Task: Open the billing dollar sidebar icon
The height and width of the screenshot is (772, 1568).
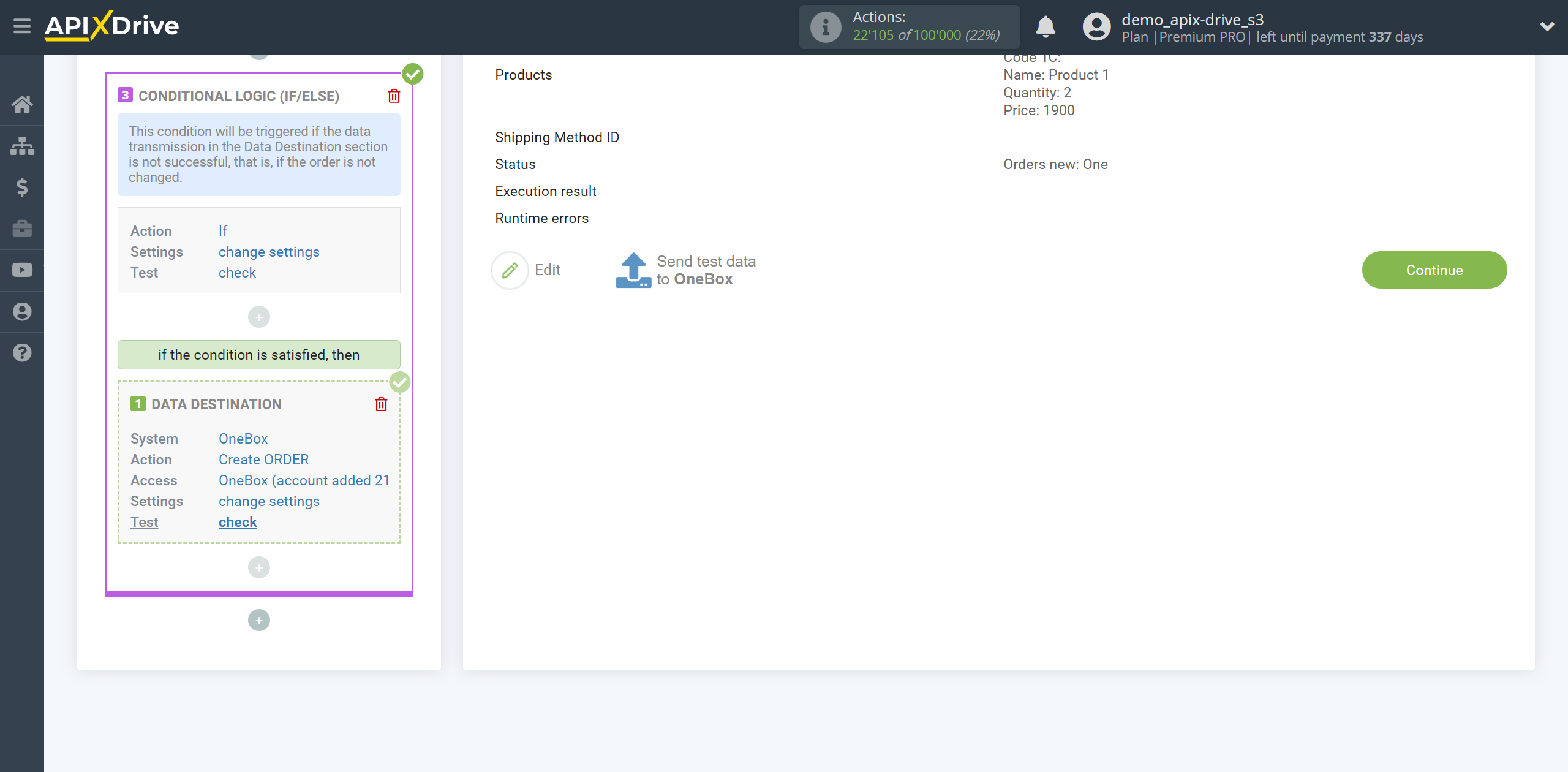Action: tap(22, 187)
